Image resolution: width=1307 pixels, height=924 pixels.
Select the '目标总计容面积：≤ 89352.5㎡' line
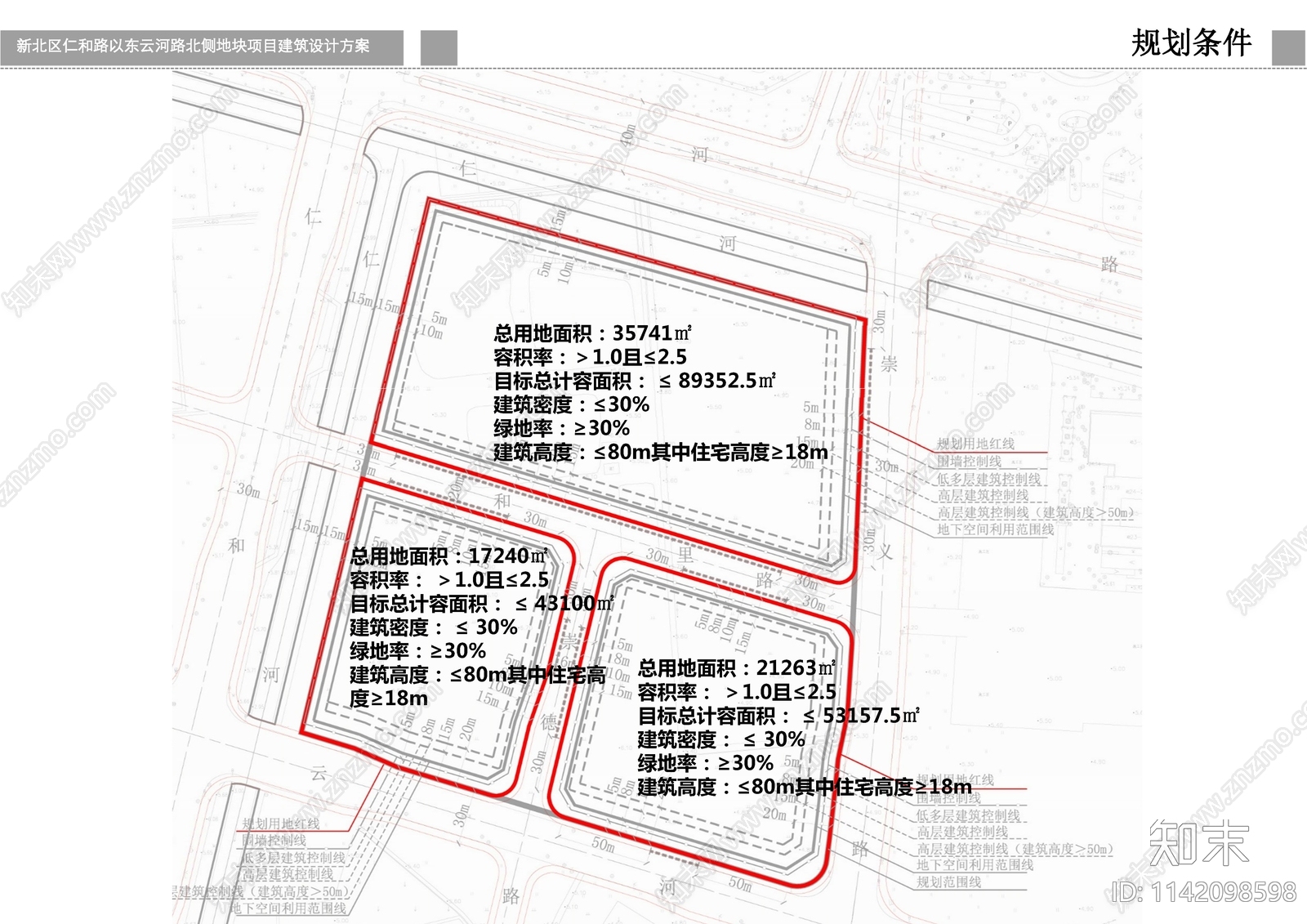click(635, 381)
